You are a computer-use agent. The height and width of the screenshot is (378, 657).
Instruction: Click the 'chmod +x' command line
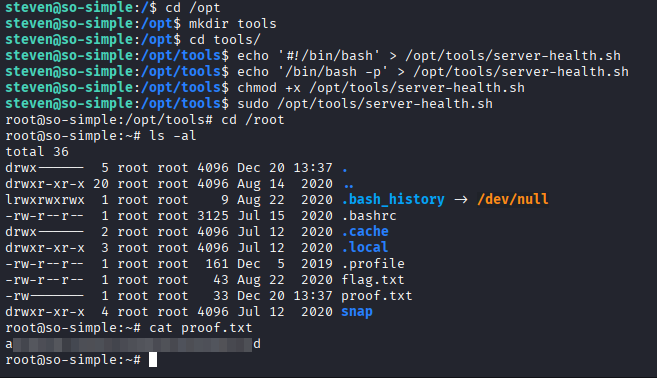pyautogui.click(x=381, y=88)
